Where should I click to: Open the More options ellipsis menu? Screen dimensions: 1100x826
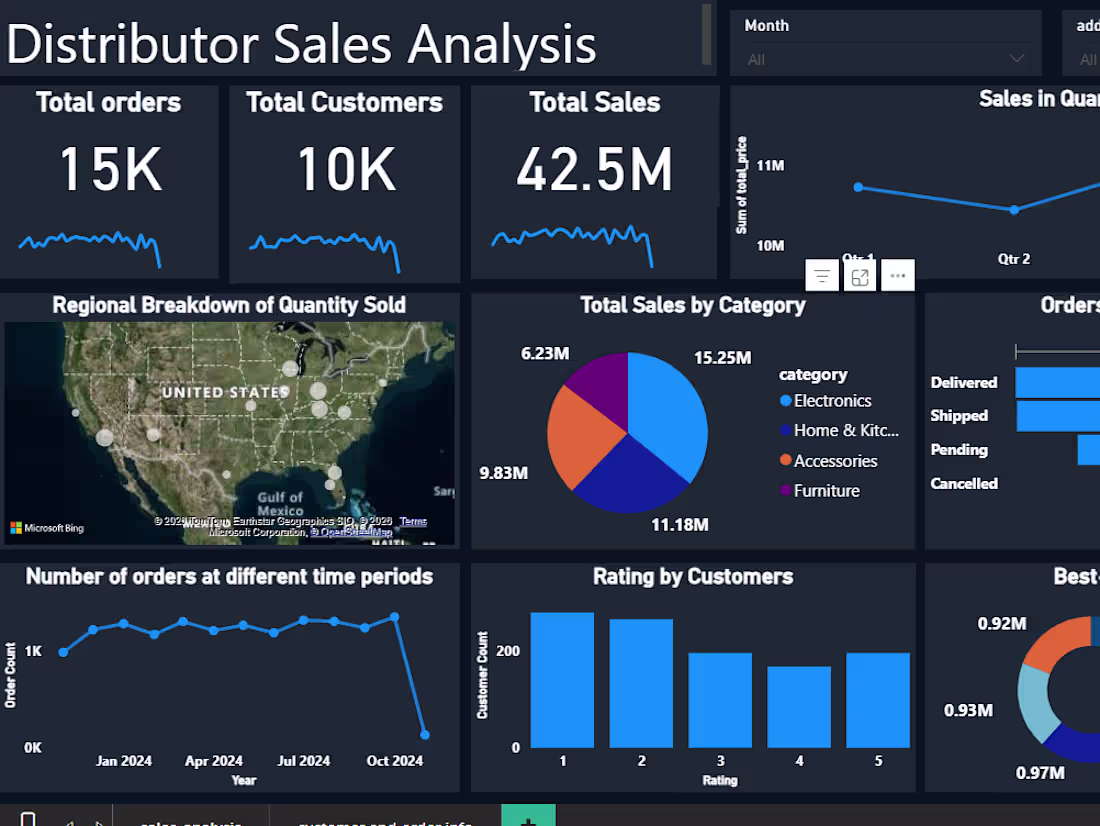pyautogui.click(x=898, y=276)
